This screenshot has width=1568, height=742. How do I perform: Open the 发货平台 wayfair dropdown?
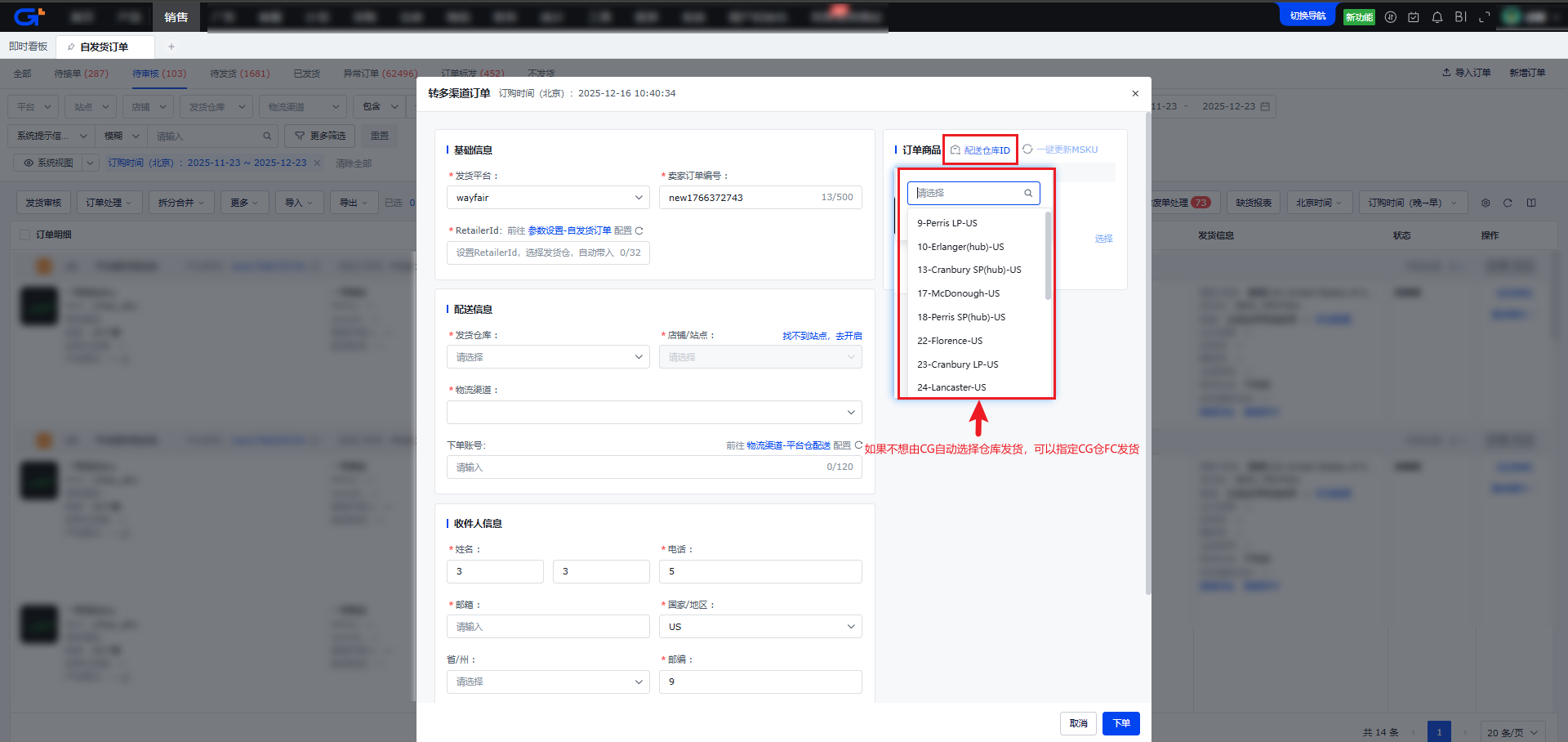pyautogui.click(x=548, y=198)
